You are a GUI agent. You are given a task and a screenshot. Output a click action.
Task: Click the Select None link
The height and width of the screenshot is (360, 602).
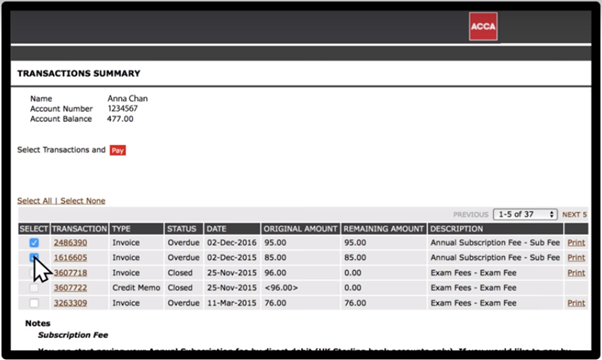click(x=83, y=201)
